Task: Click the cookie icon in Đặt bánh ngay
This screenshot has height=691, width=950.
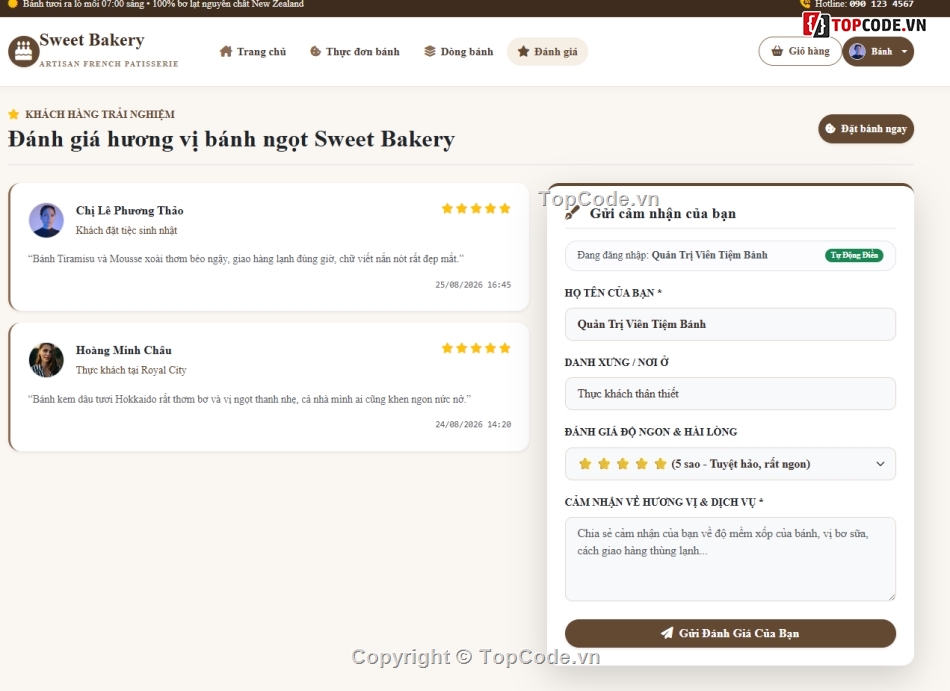Action: (831, 129)
